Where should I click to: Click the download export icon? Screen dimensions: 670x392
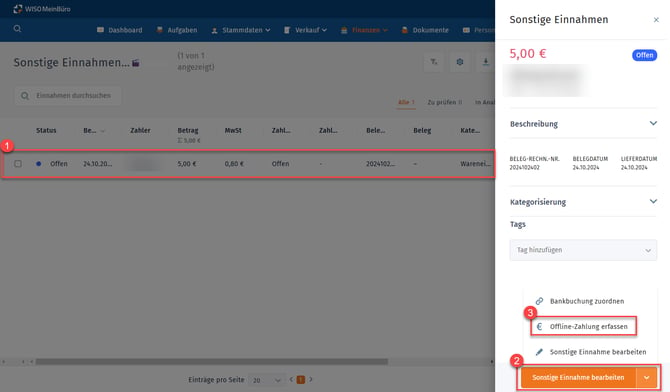tap(486, 62)
